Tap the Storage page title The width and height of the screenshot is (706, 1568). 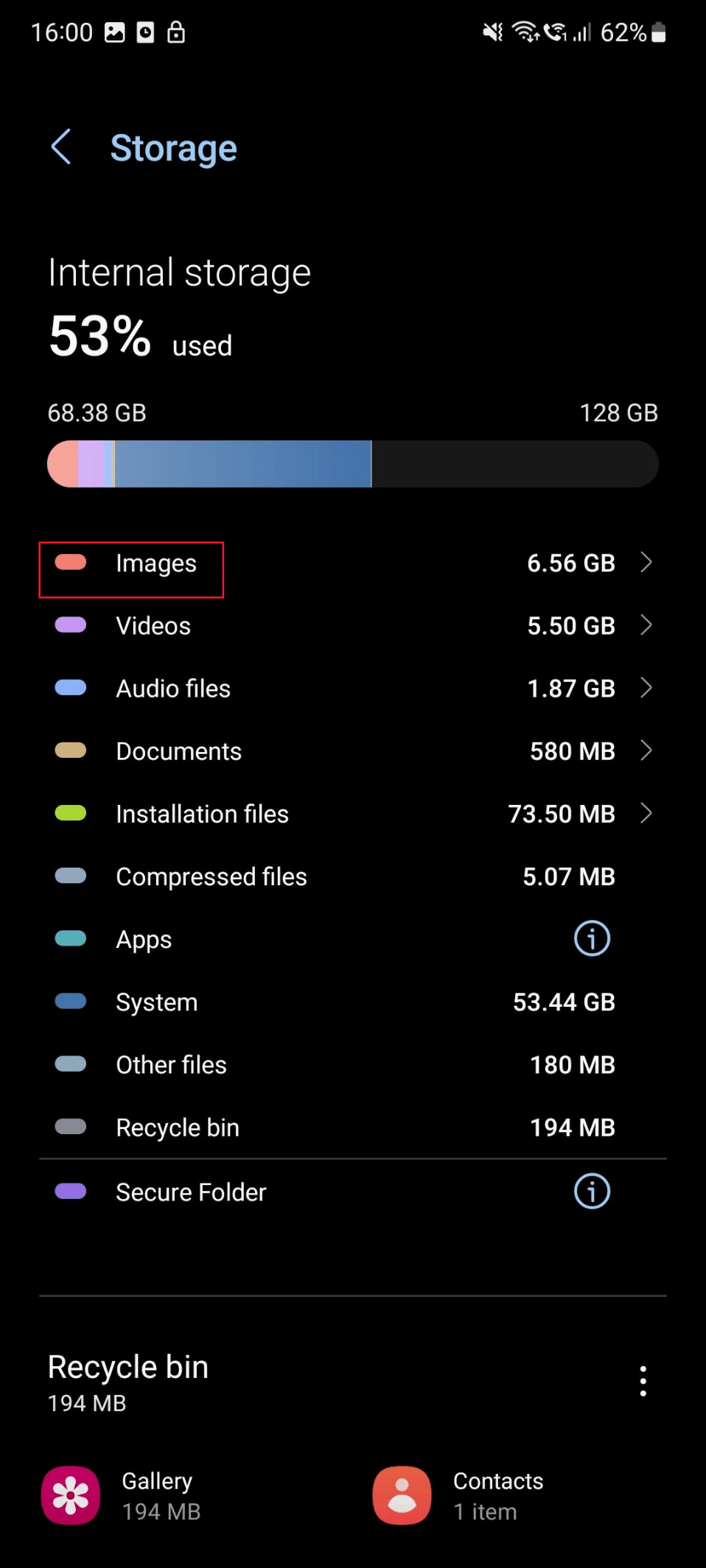coord(173,148)
